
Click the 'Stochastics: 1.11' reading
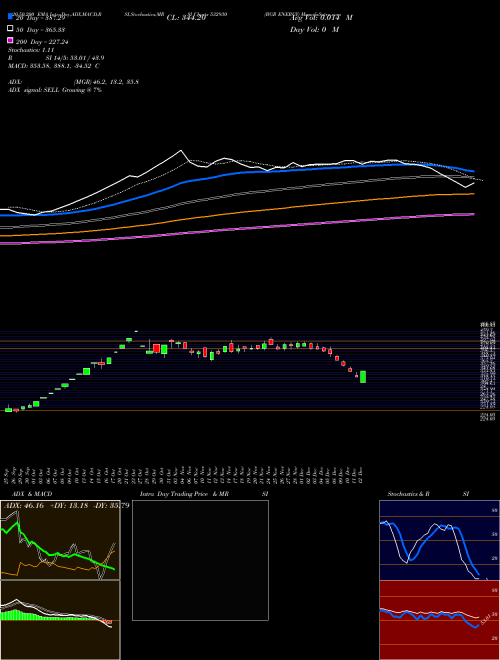(31, 50)
